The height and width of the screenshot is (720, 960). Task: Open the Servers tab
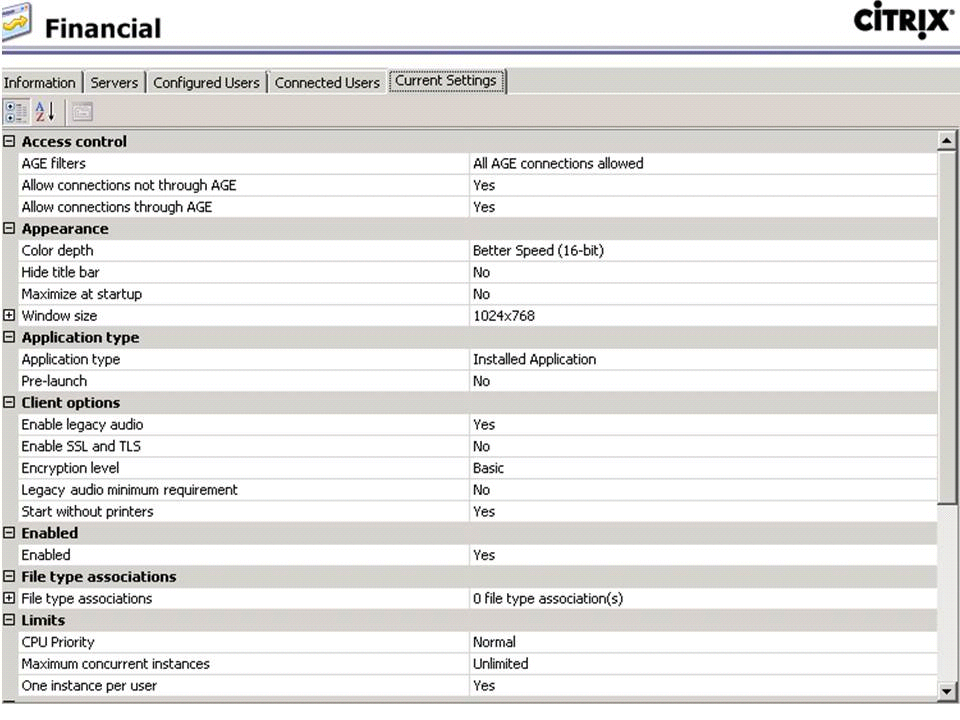coord(114,83)
